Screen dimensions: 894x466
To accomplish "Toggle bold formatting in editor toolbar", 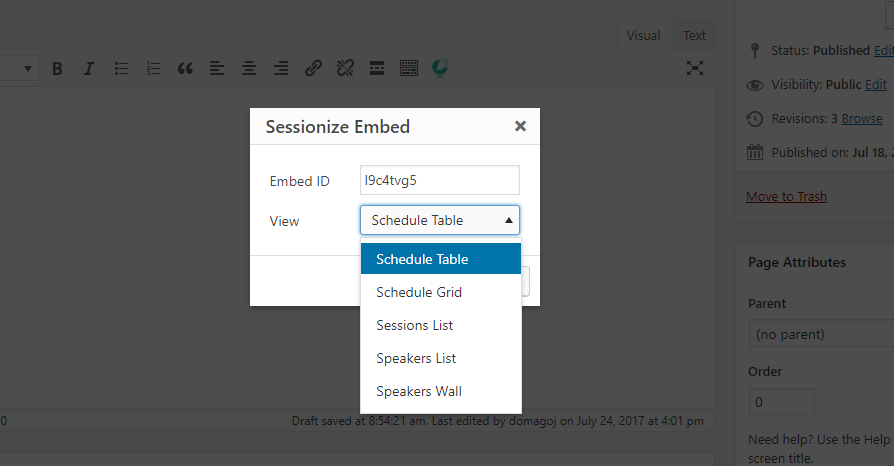I will 57,69.
